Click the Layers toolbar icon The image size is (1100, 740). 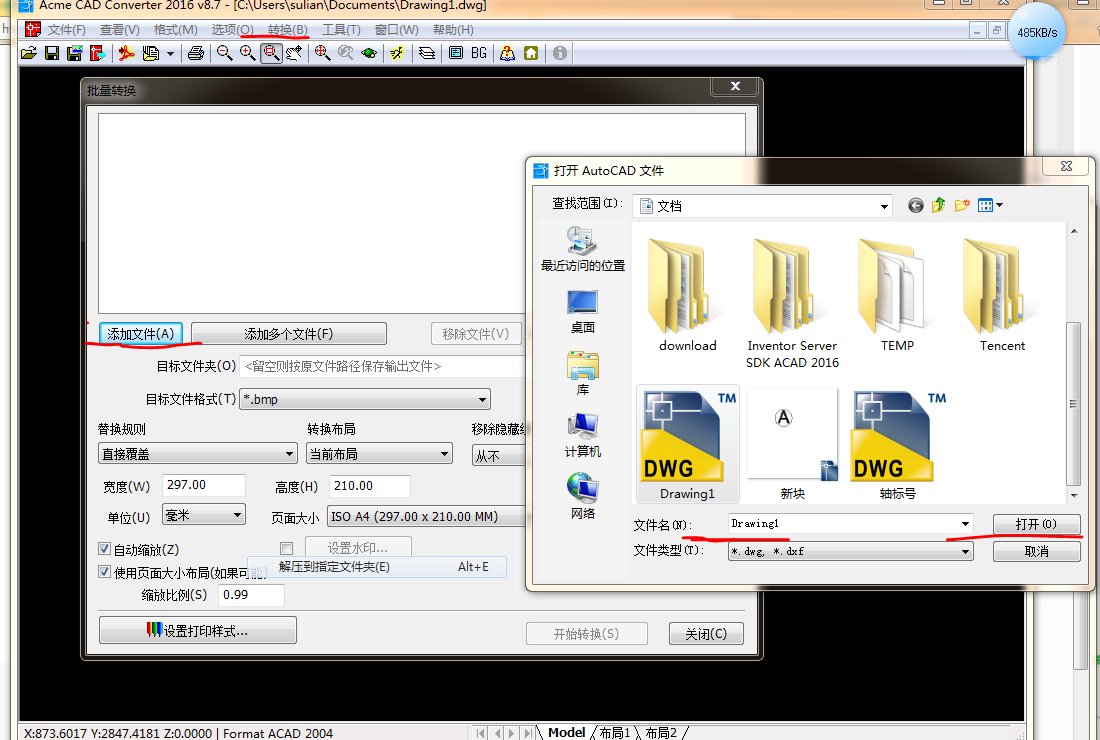428,54
